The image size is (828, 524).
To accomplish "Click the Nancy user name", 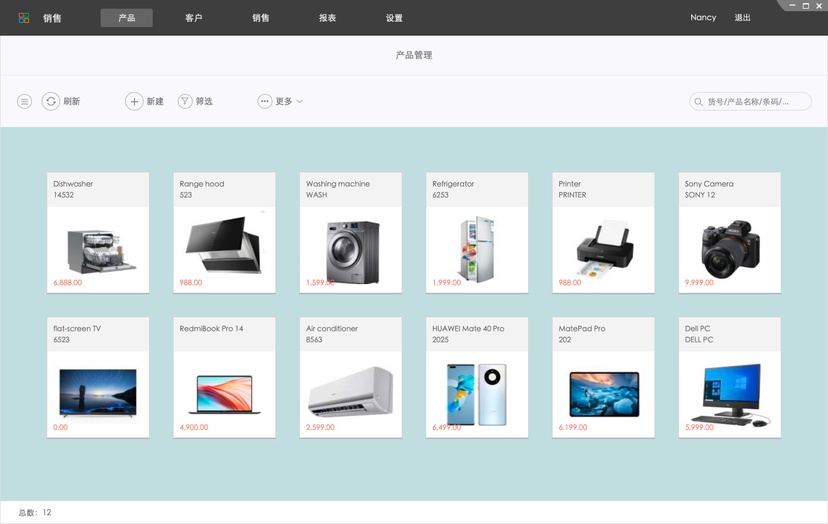I will click(703, 17).
